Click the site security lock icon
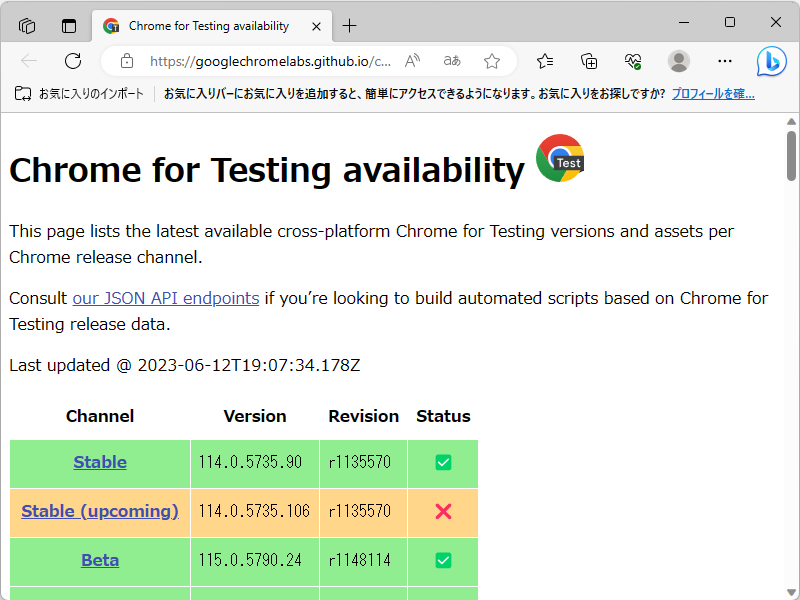800x600 pixels. pyautogui.click(x=126, y=61)
